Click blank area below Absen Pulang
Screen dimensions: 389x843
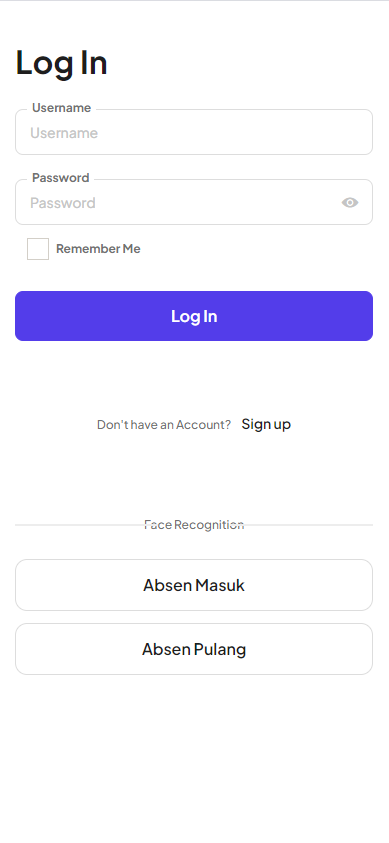coord(194,758)
